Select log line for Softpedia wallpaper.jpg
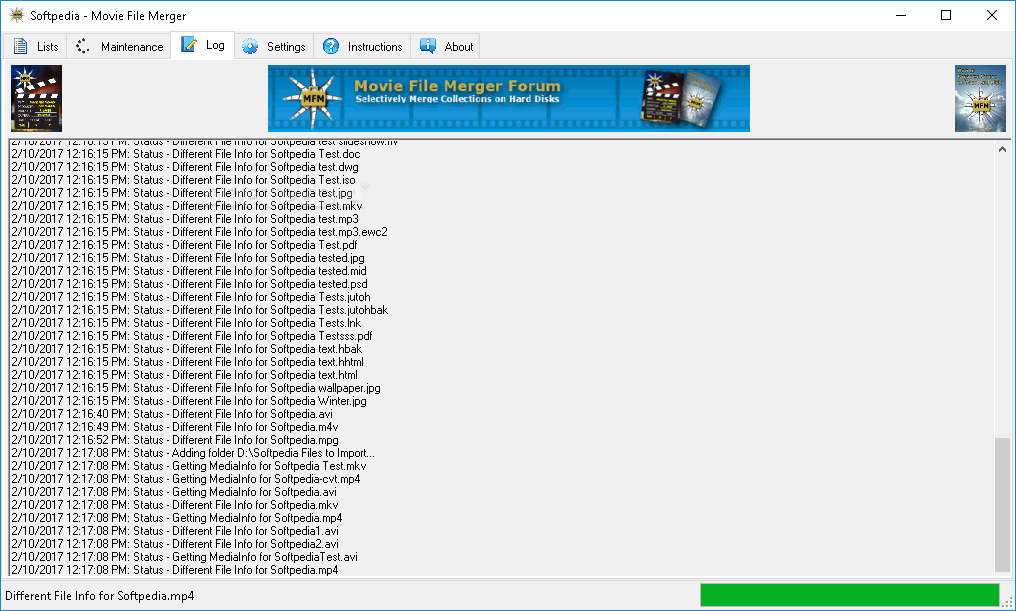 click(x=196, y=387)
